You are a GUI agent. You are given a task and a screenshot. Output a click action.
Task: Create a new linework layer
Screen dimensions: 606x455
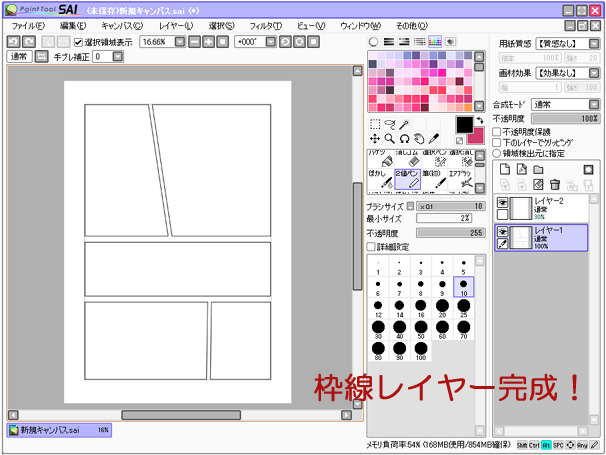point(522,169)
